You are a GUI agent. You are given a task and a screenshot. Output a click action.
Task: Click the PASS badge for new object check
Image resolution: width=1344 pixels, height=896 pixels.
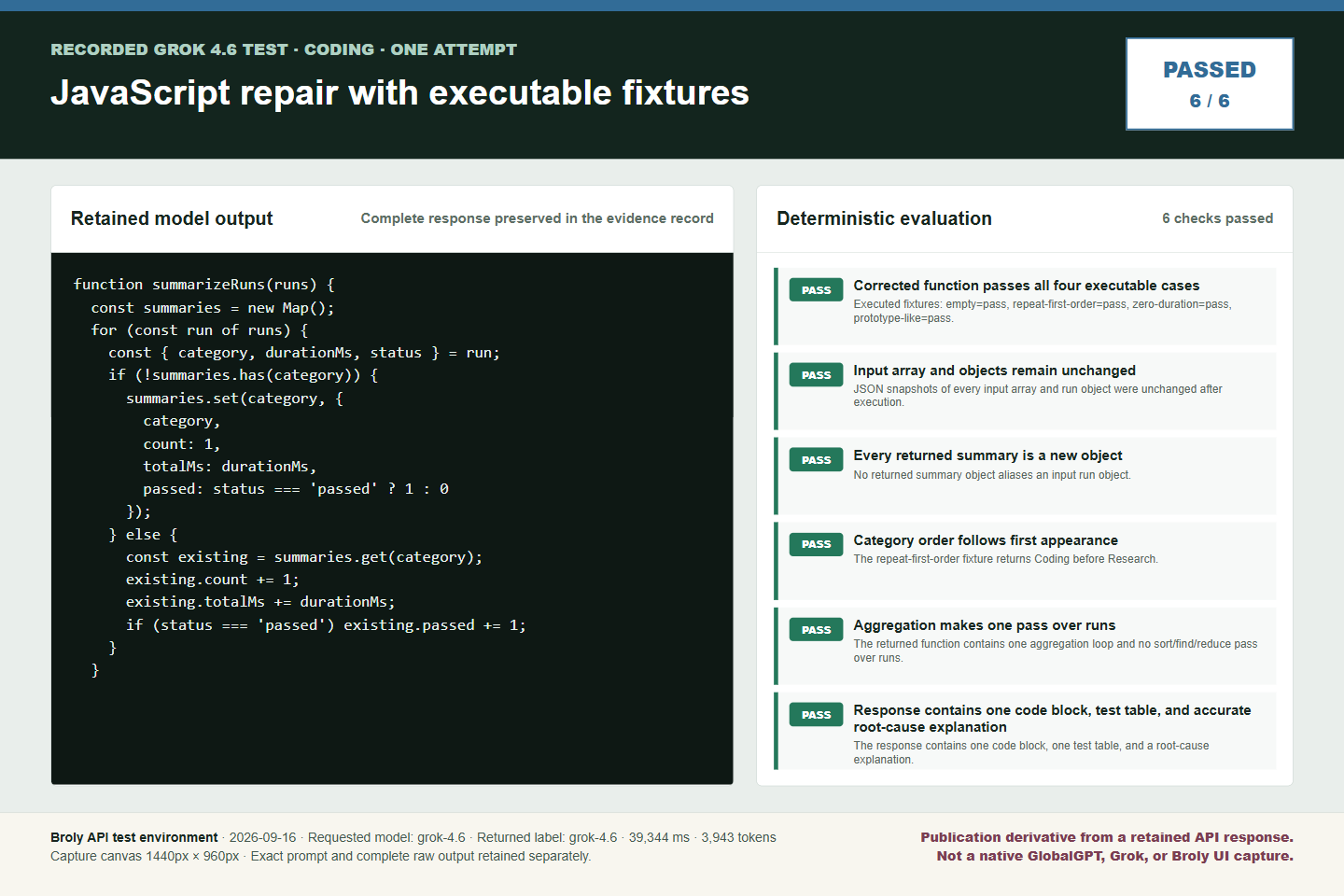(816, 460)
